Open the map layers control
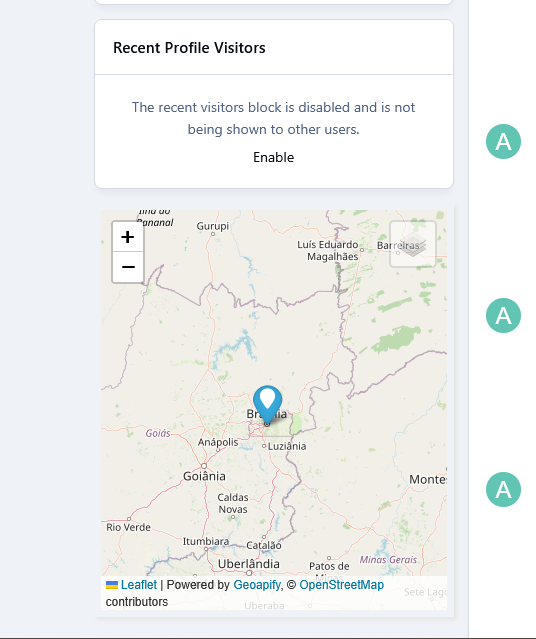The image size is (536, 639). (413, 244)
